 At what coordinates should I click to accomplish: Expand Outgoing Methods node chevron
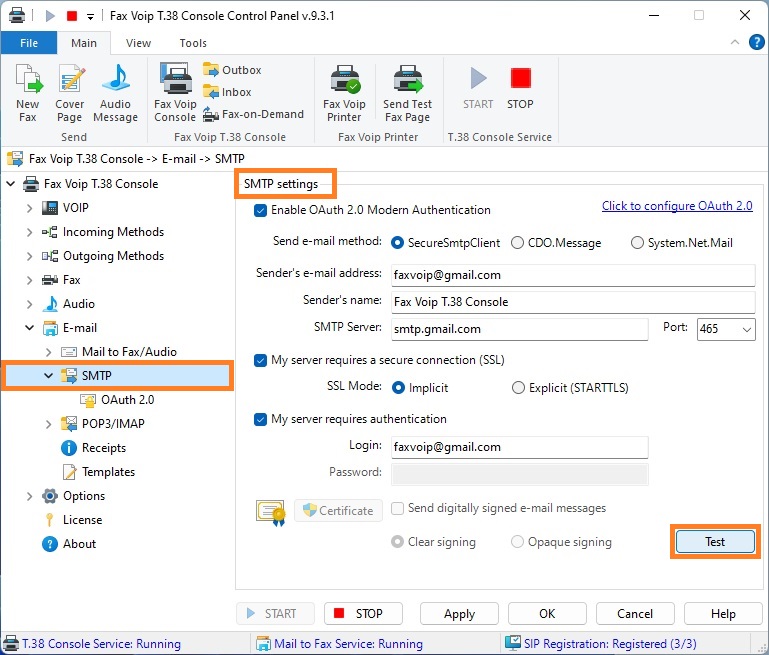click(x=29, y=256)
